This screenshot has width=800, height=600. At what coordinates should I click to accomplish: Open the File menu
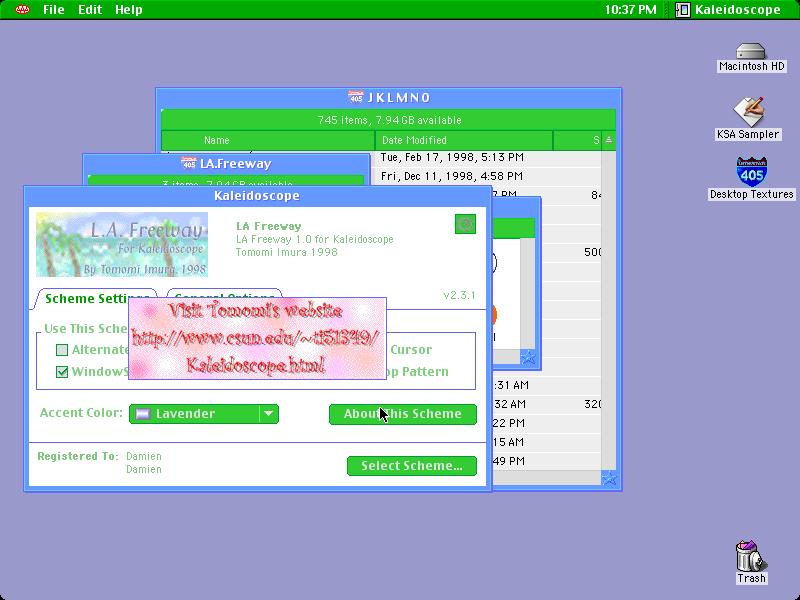click(54, 9)
